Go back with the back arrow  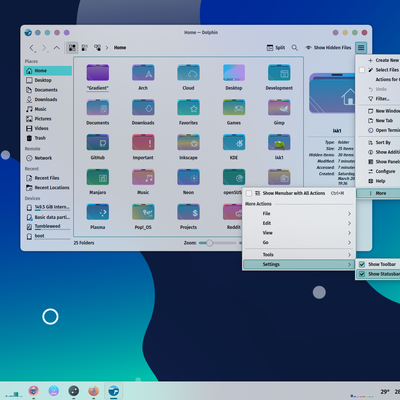click(32, 48)
